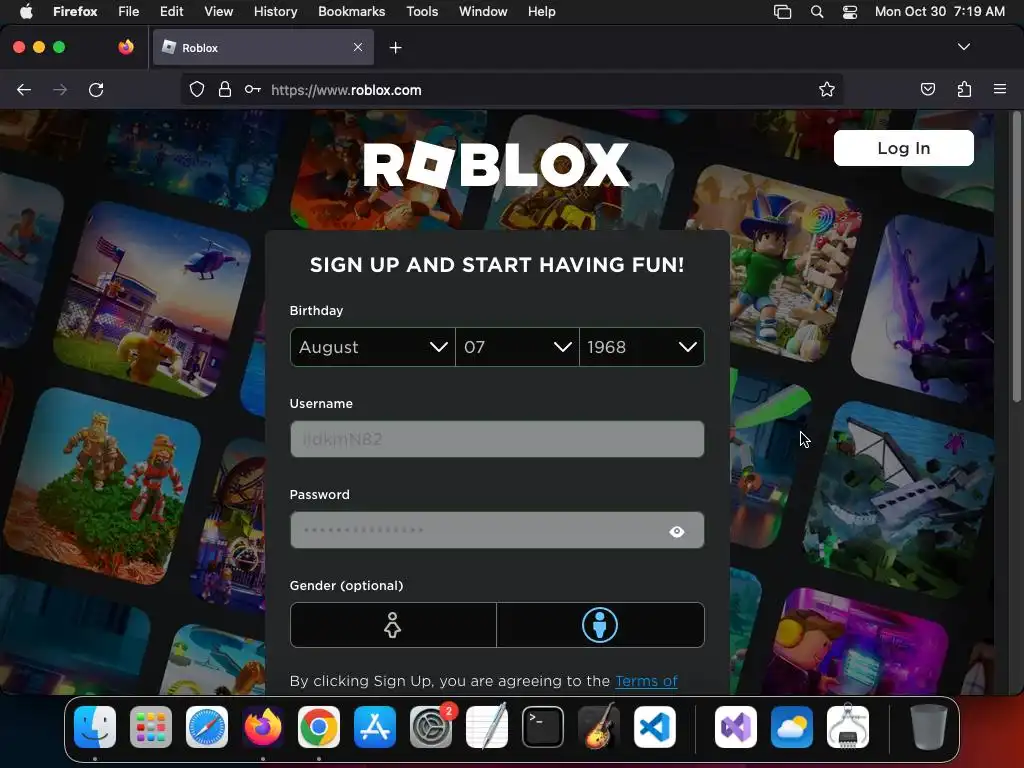Select the female gender option

[x=393, y=625]
